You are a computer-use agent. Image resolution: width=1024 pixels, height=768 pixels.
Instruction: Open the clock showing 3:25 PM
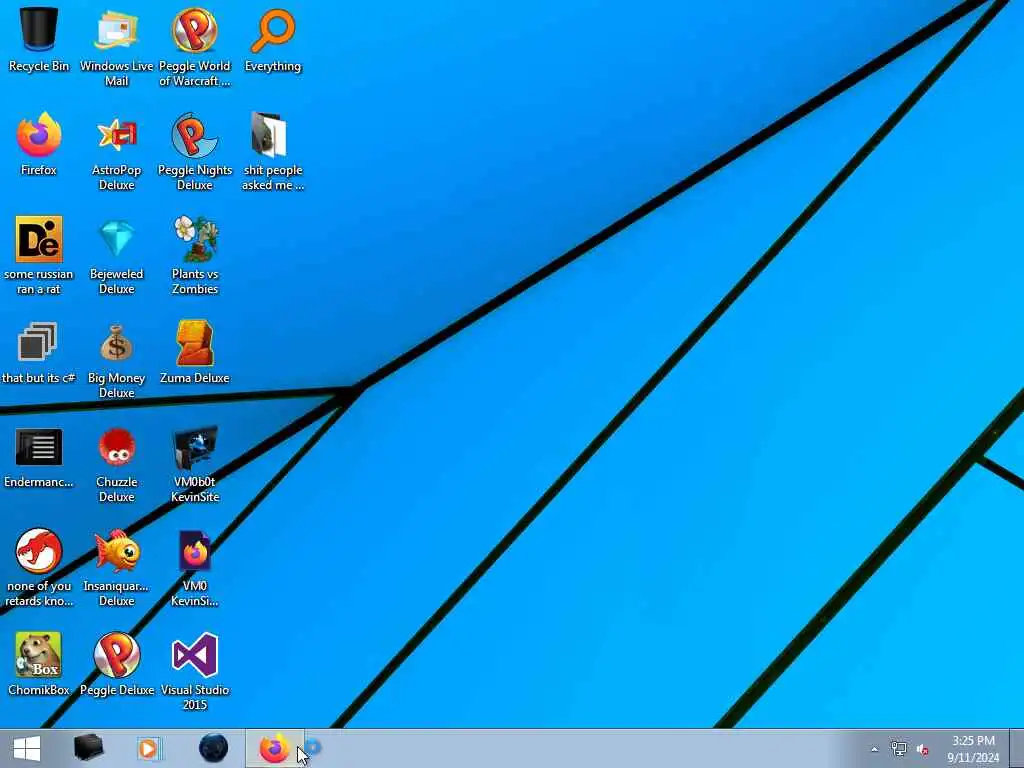973,749
